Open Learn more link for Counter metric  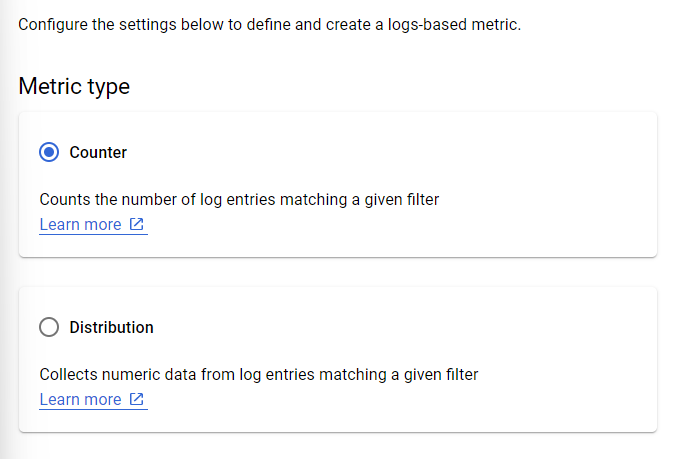coord(80,225)
